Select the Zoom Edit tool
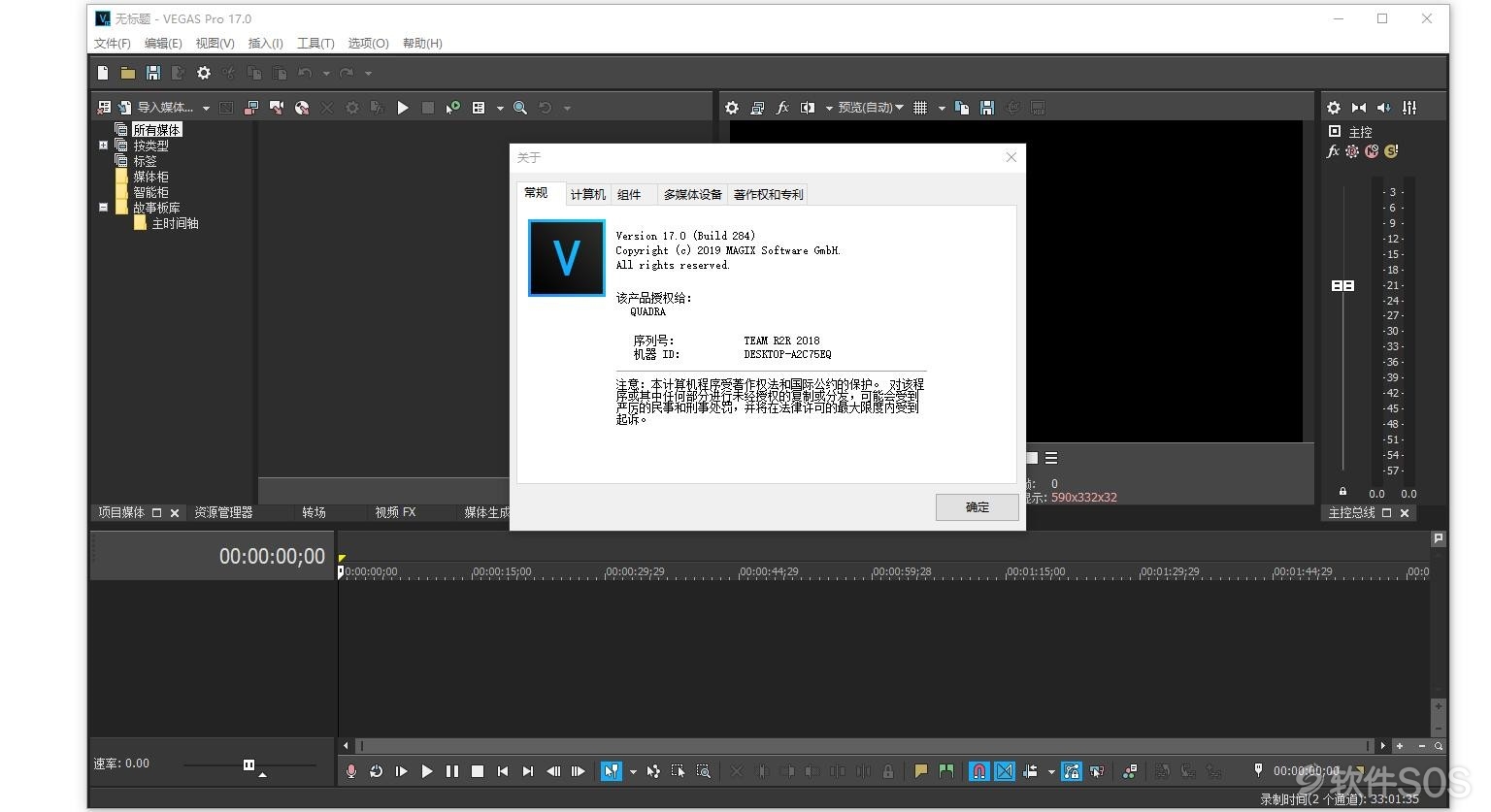1491x812 pixels. click(x=704, y=771)
